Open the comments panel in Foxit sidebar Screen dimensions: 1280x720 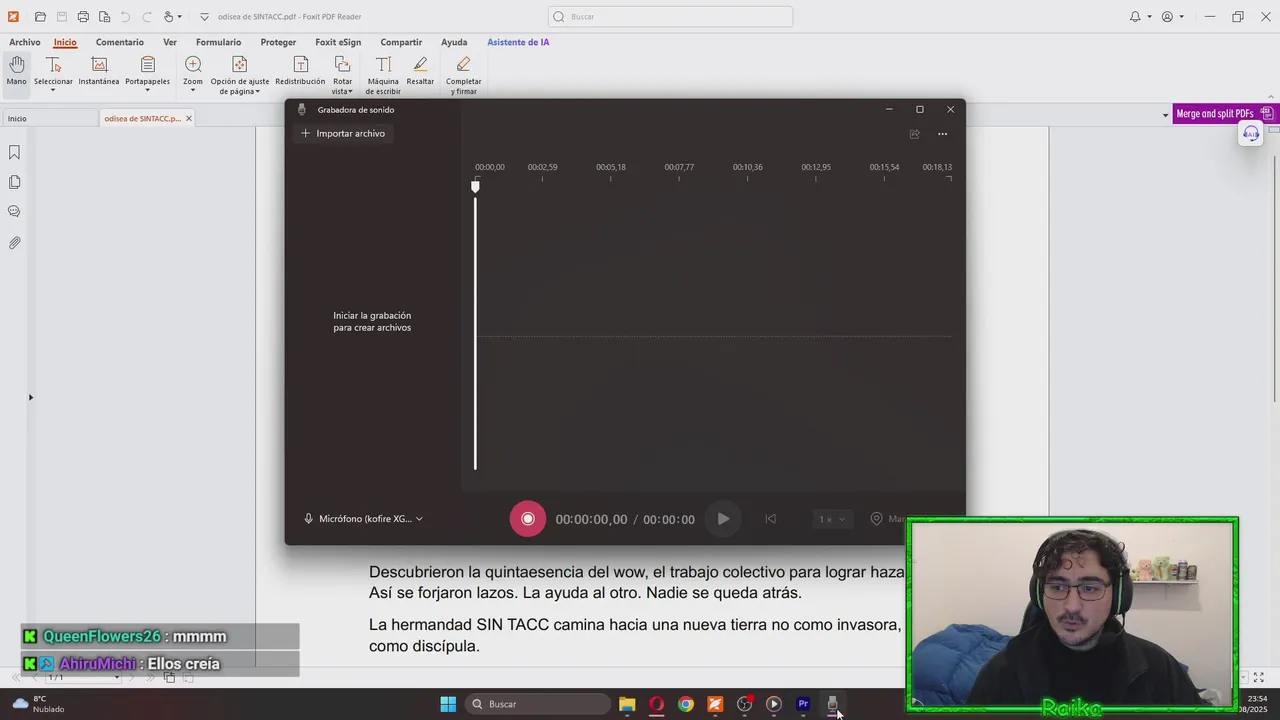[x=14, y=212]
